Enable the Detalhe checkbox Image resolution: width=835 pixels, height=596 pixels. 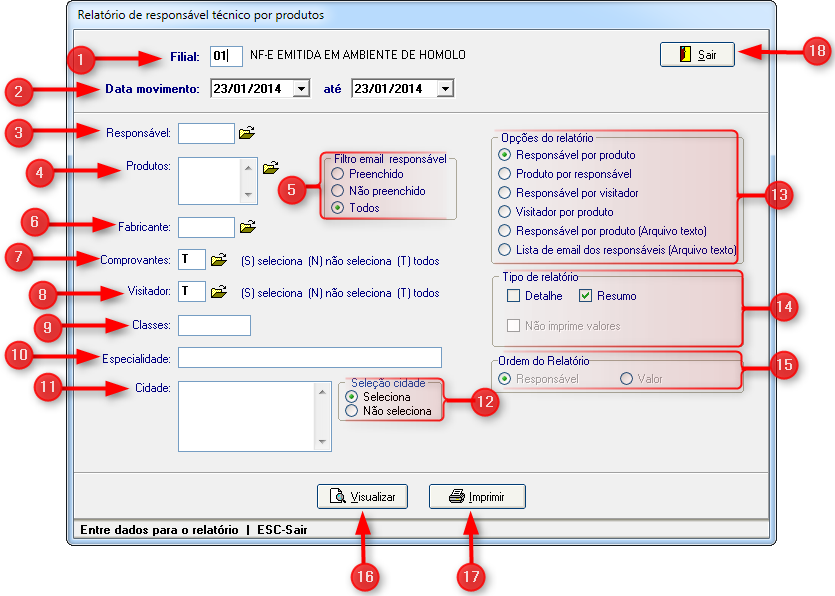pyautogui.click(x=514, y=296)
